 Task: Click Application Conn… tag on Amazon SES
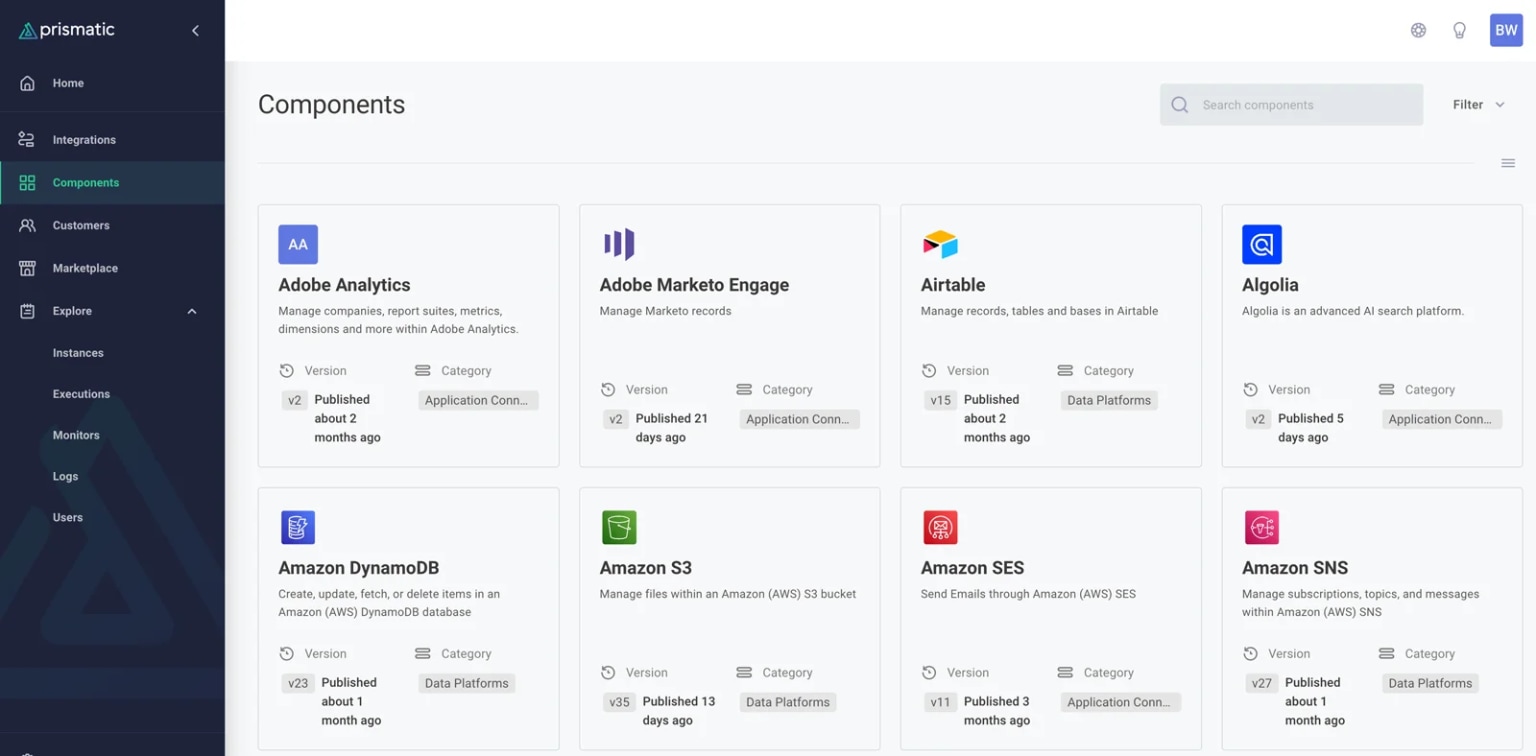pos(1121,702)
